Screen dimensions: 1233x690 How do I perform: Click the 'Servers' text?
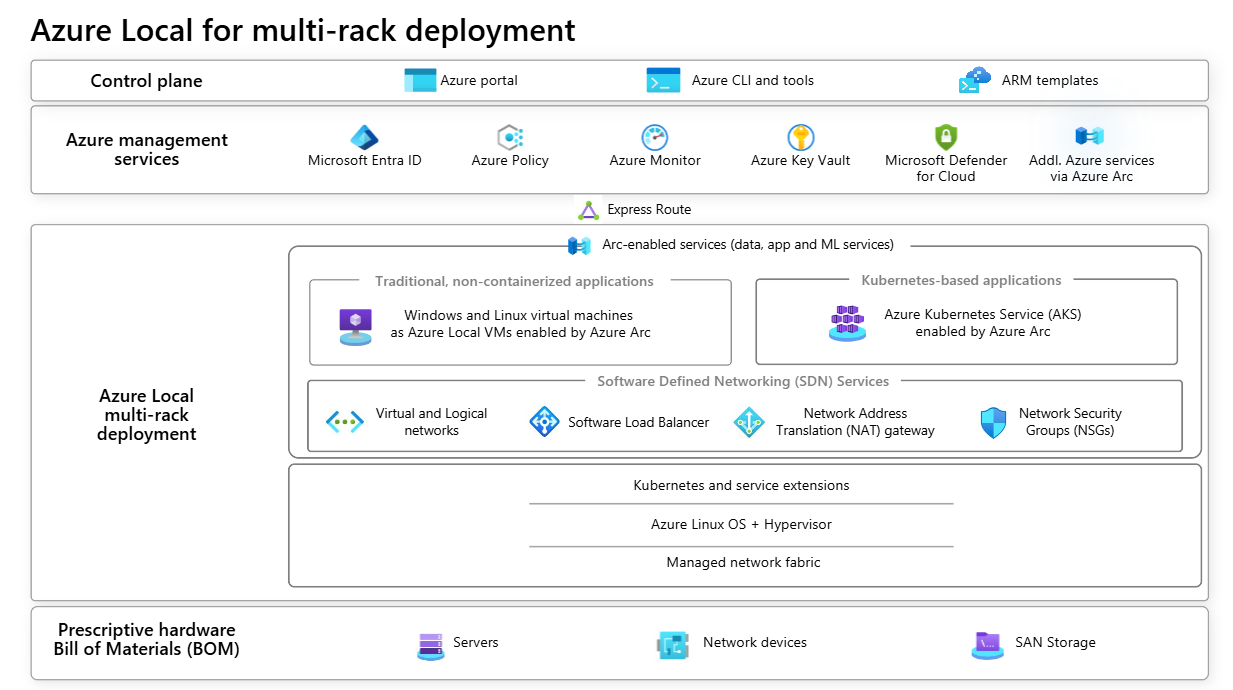click(476, 642)
